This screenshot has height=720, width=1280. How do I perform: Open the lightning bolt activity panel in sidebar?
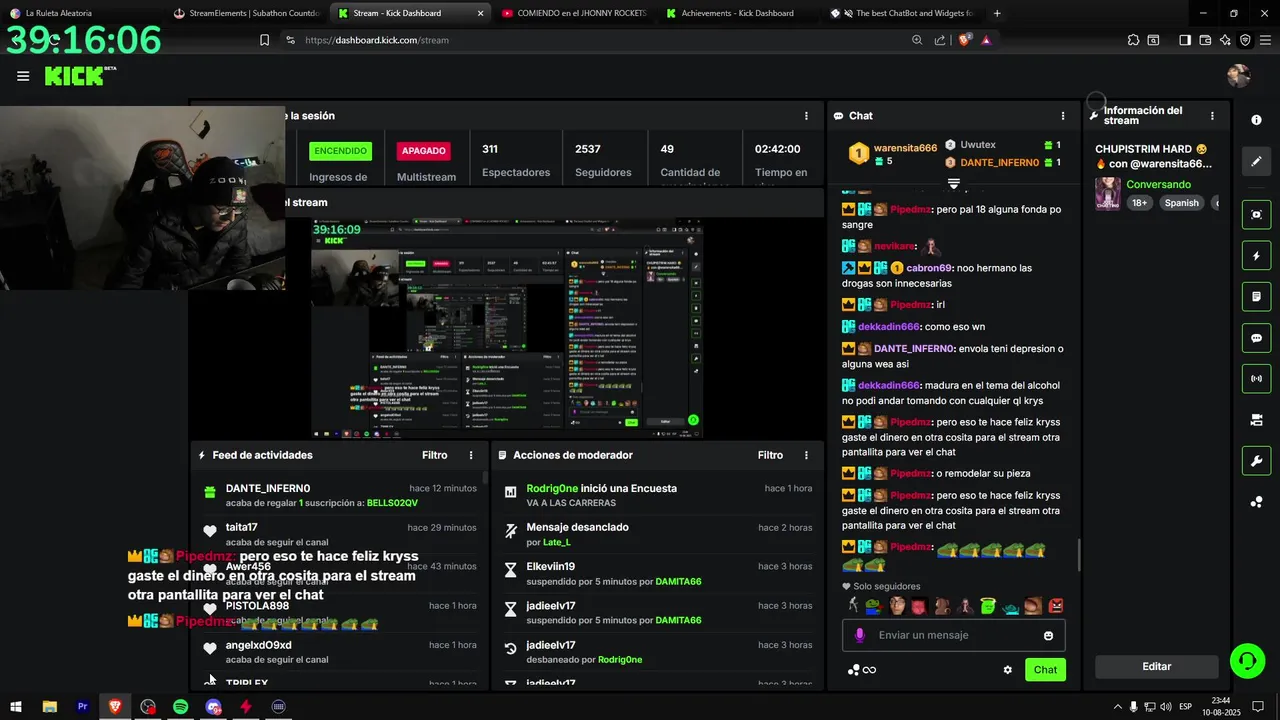1256,256
